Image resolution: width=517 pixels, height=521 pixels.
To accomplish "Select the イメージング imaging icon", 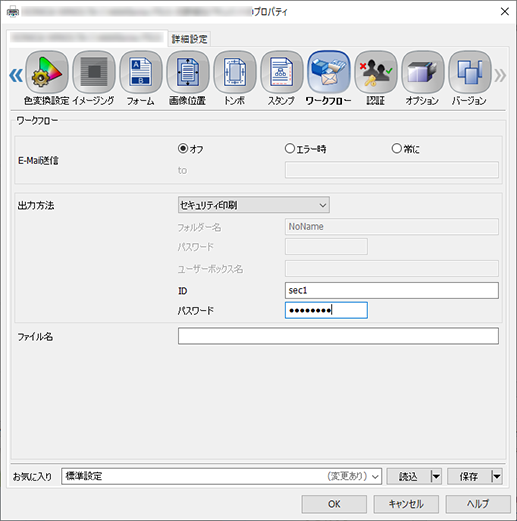I will click(94, 72).
